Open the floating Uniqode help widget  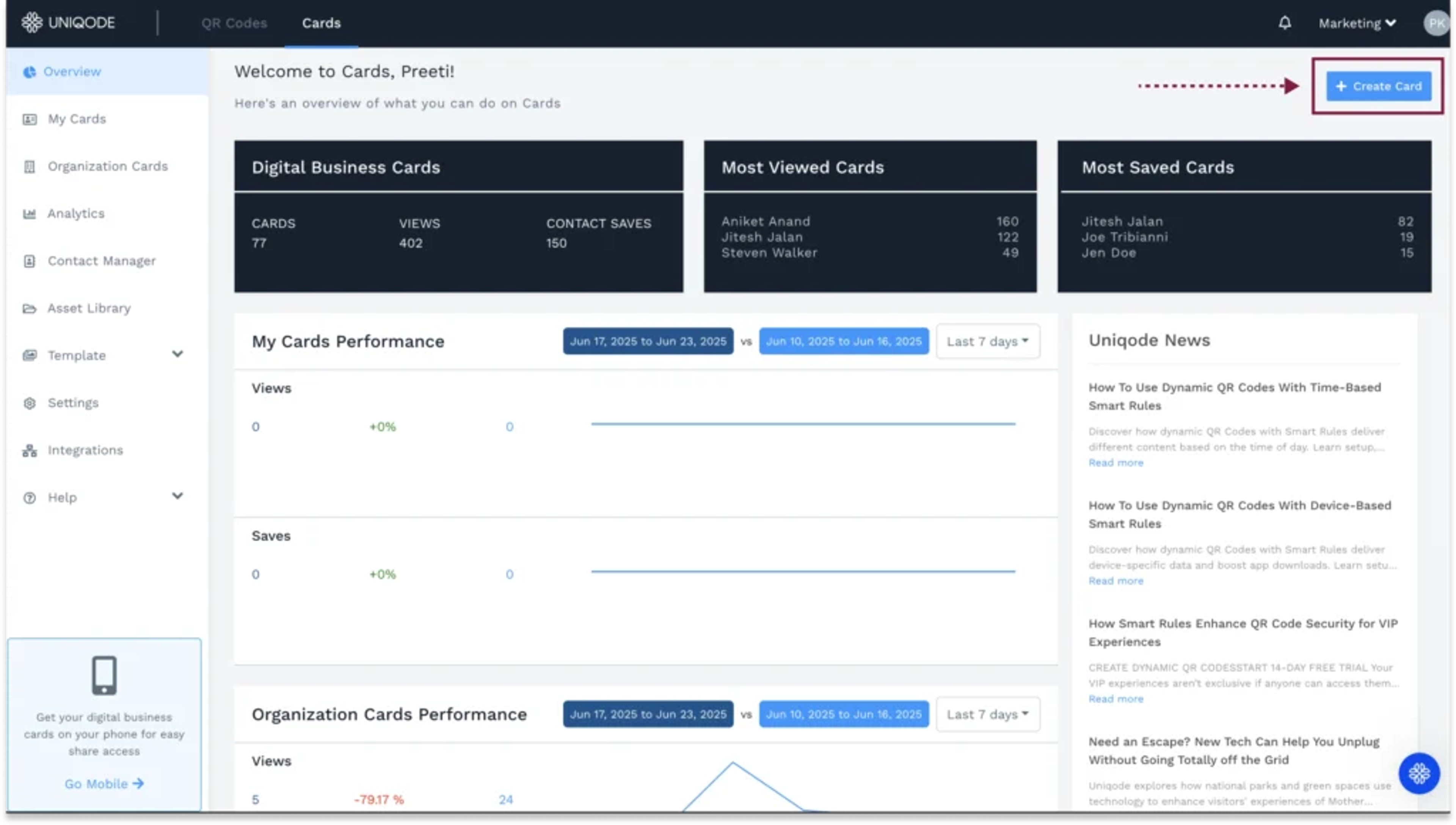coord(1418,773)
